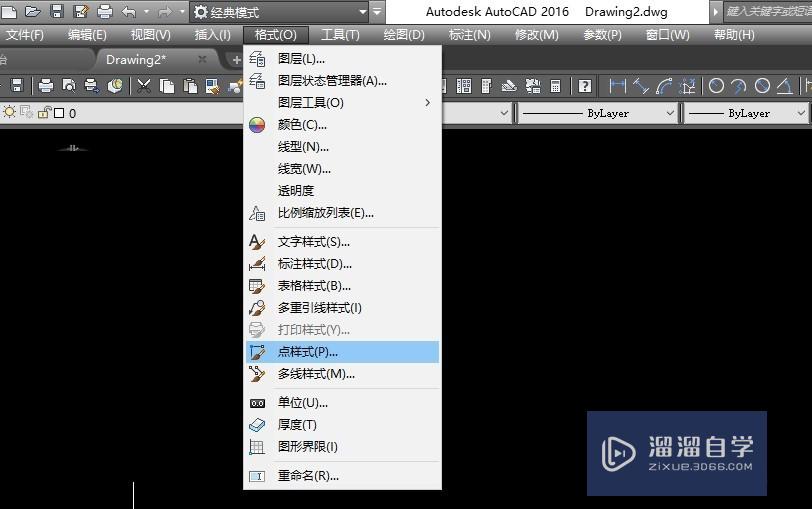Click the Cut scissors icon

point(144,85)
